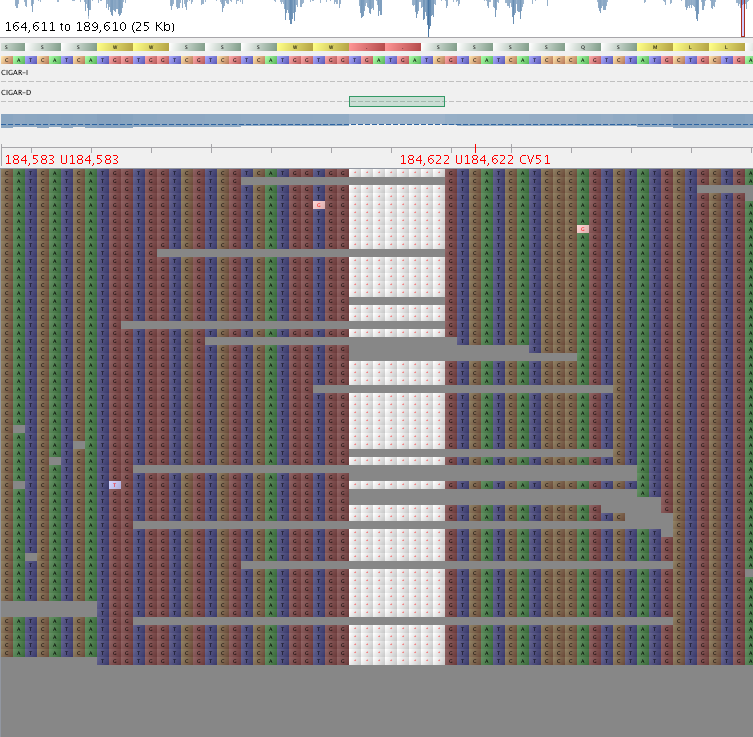Click the 184,583 U184,583 ruler label
This screenshot has height=737, width=753.
click(62, 160)
